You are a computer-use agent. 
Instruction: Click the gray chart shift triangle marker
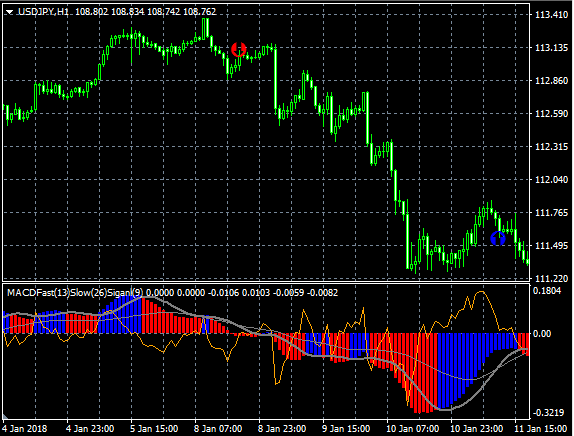tap(5, 416)
